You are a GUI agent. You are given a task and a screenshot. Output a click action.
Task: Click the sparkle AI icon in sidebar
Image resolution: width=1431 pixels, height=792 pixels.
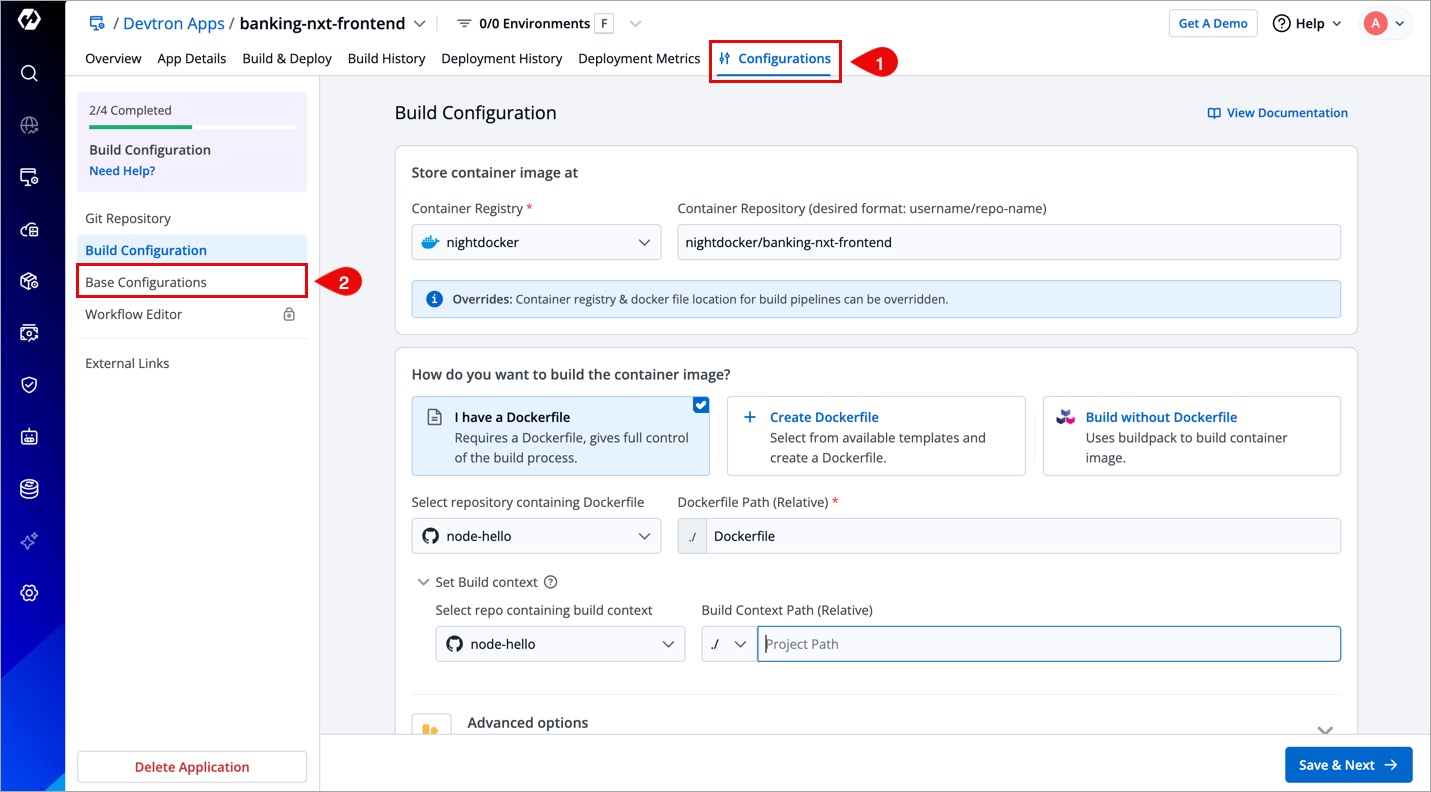(29, 541)
